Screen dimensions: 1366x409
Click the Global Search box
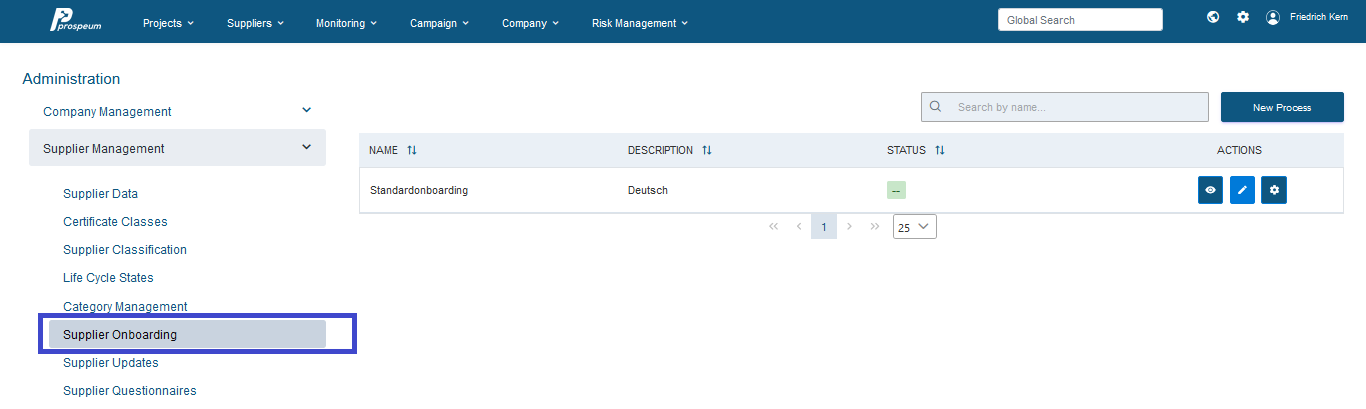(1080, 20)
